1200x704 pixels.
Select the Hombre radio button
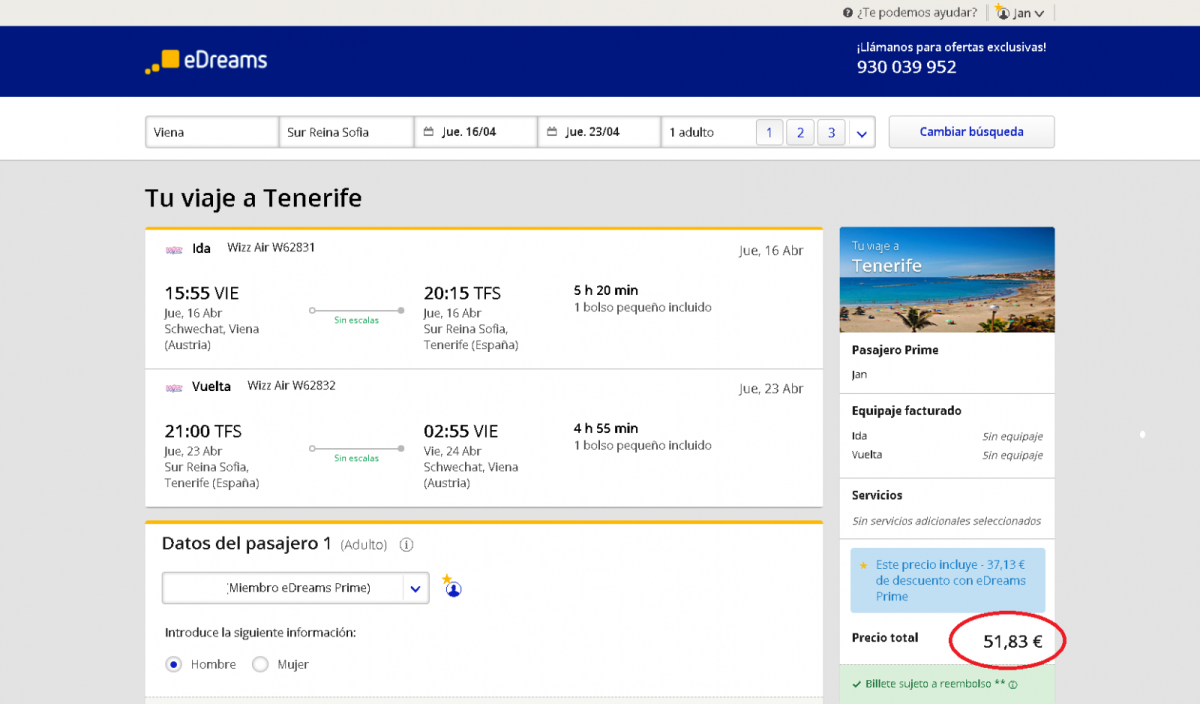tap(174, 664)
